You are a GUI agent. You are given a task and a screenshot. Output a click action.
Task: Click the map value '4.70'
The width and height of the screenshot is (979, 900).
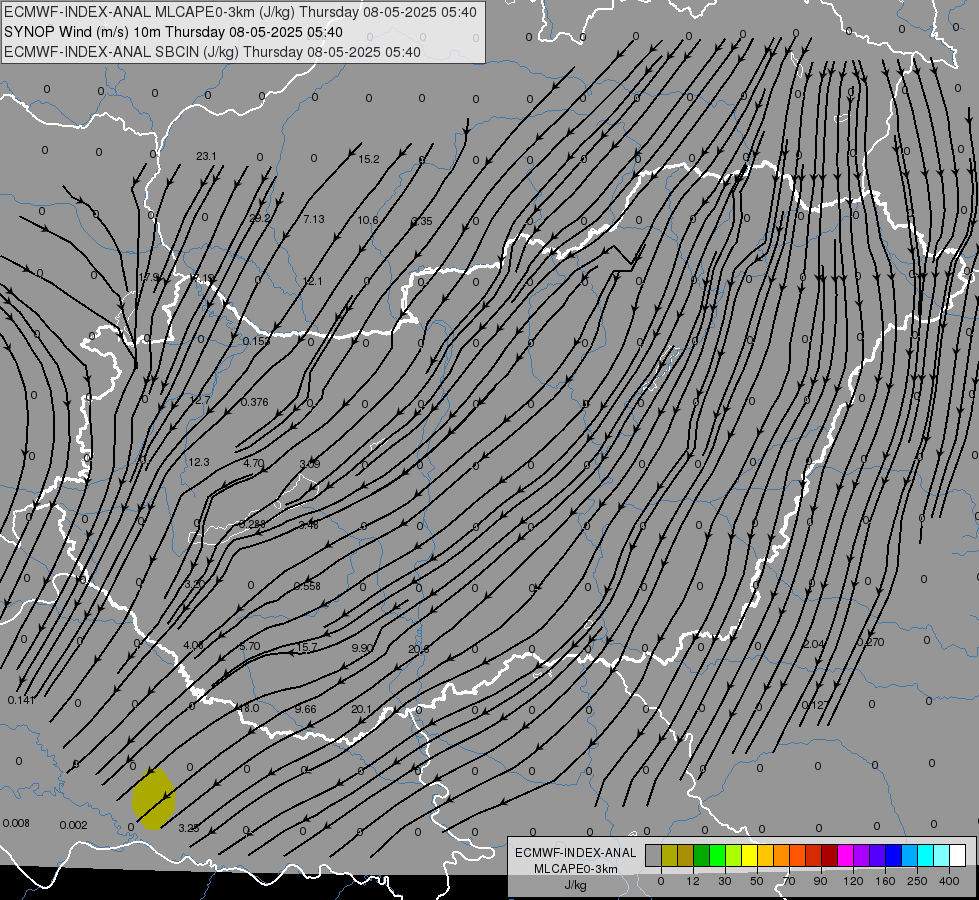coord(253,463)
